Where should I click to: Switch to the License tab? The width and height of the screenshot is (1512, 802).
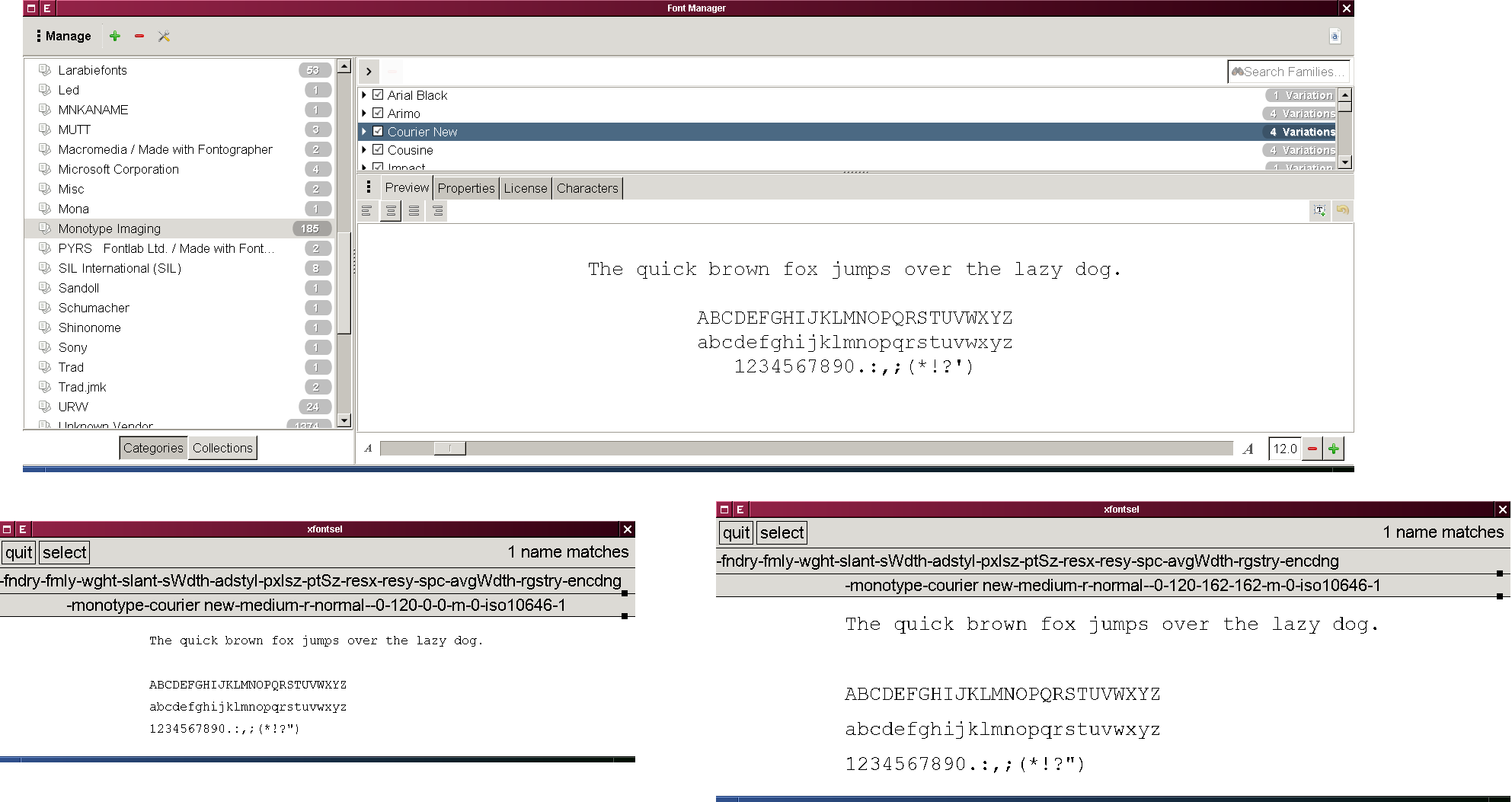coord(526,188)
